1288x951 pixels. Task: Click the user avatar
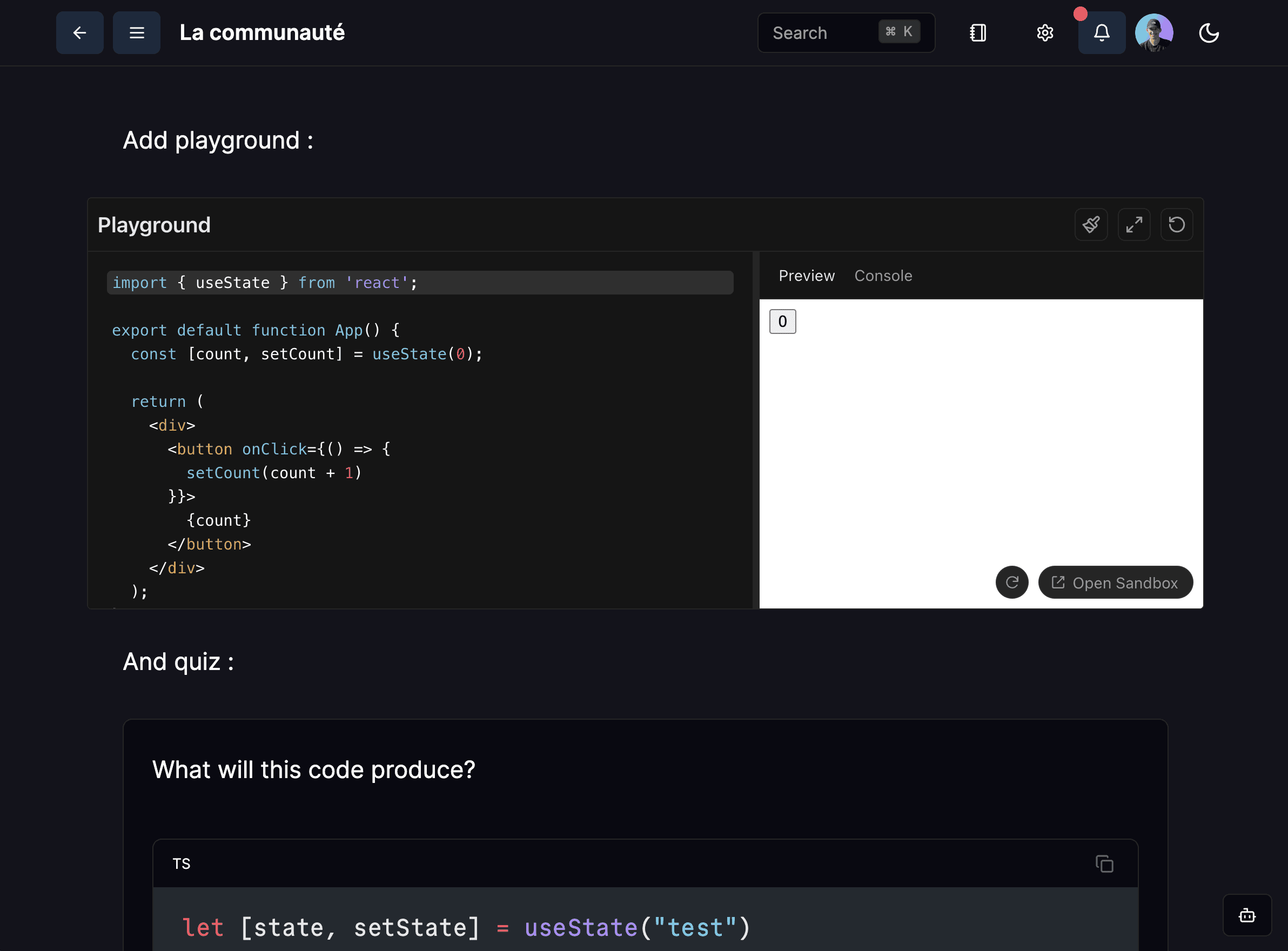click(1154, 33)
